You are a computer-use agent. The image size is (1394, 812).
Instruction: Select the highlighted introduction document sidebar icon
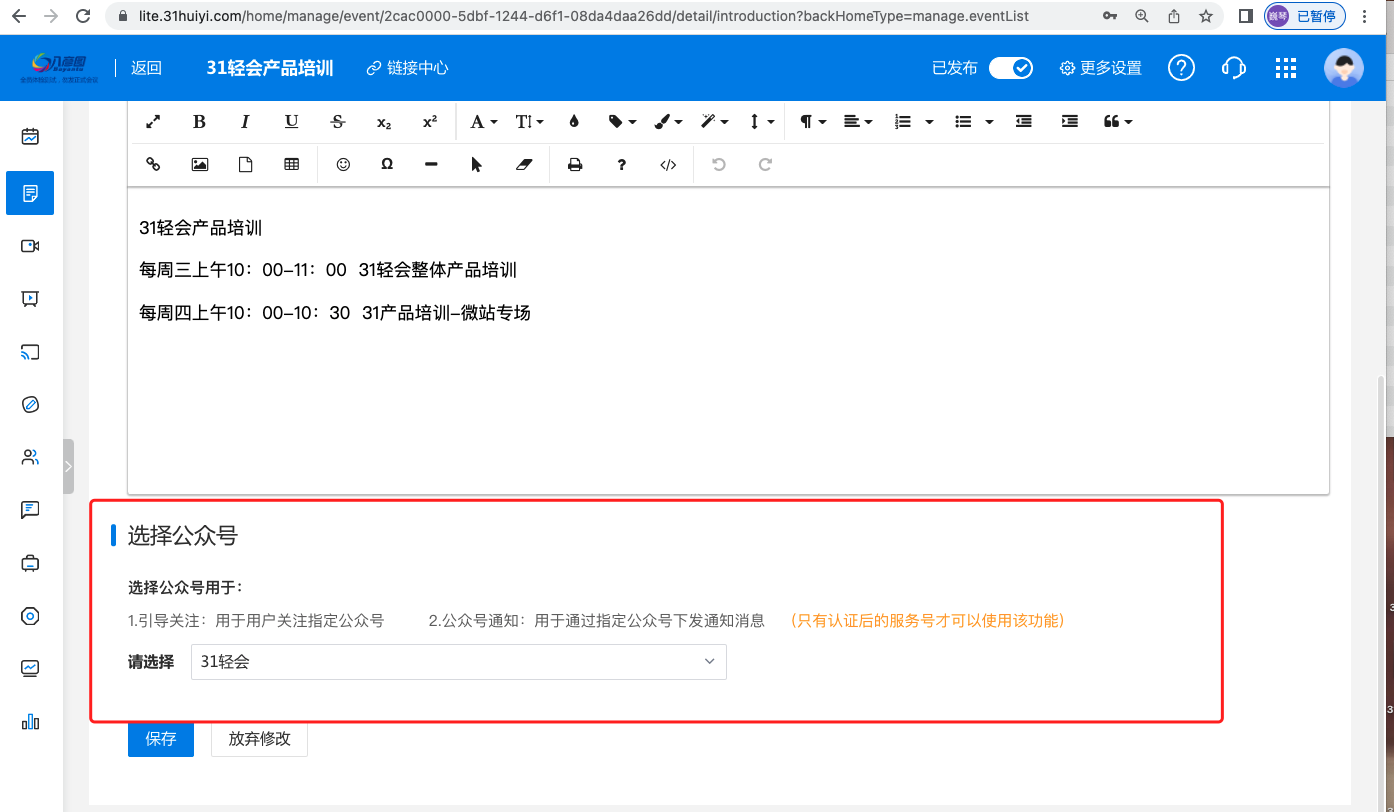[30, 192]
